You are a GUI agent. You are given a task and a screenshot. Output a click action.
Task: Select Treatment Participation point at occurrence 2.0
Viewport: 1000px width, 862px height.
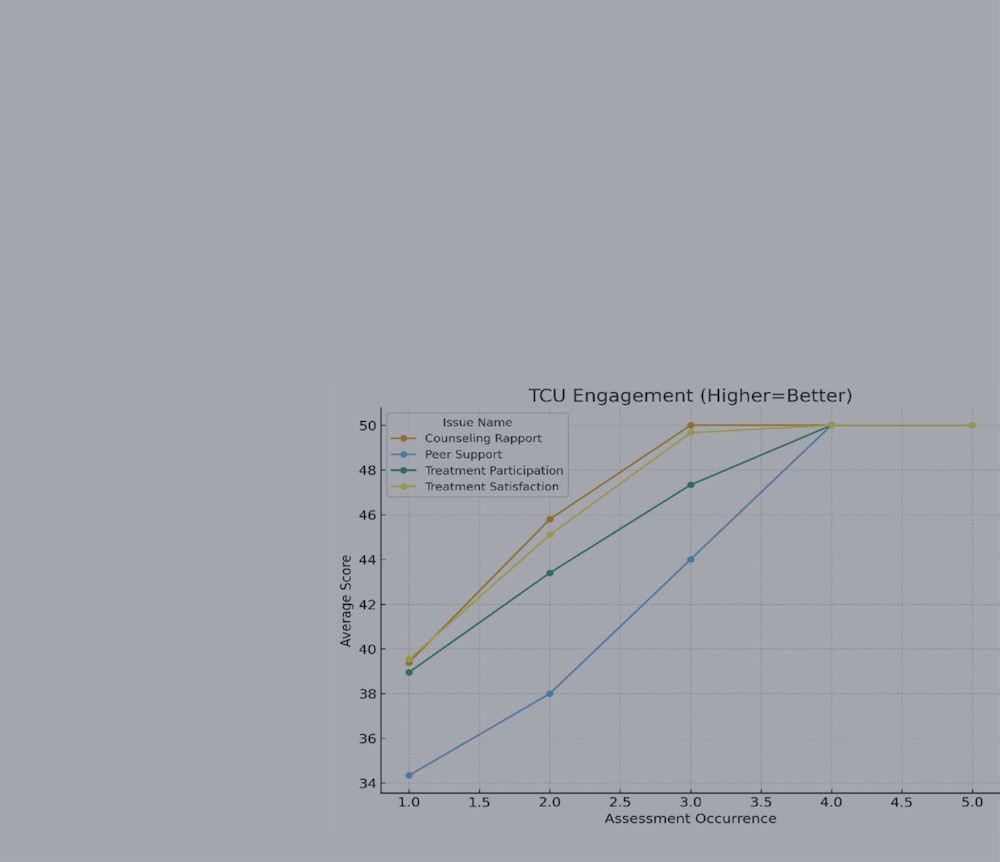point(550,573)
